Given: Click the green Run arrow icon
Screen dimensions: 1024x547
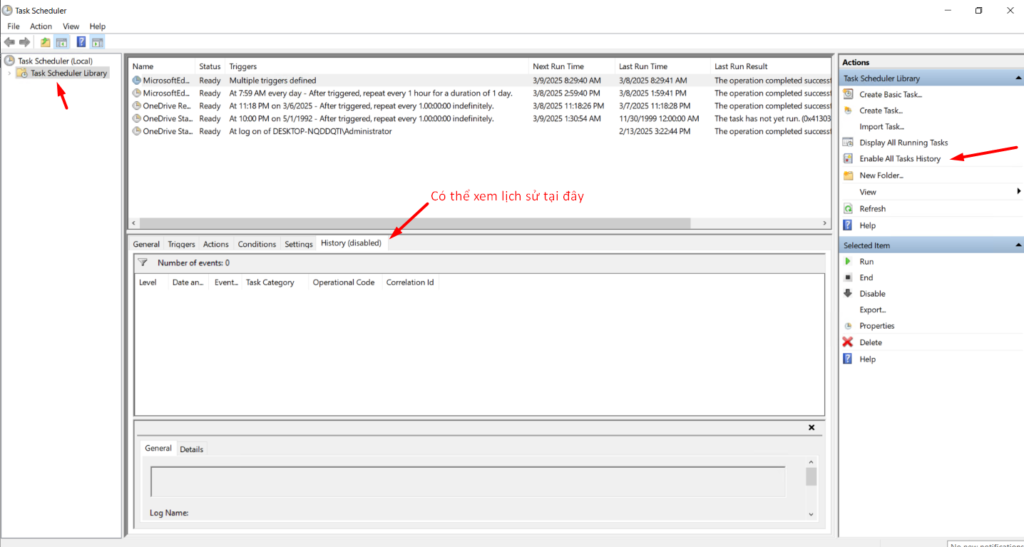Looking at the screenshot, I should click(x=848, y=261).
